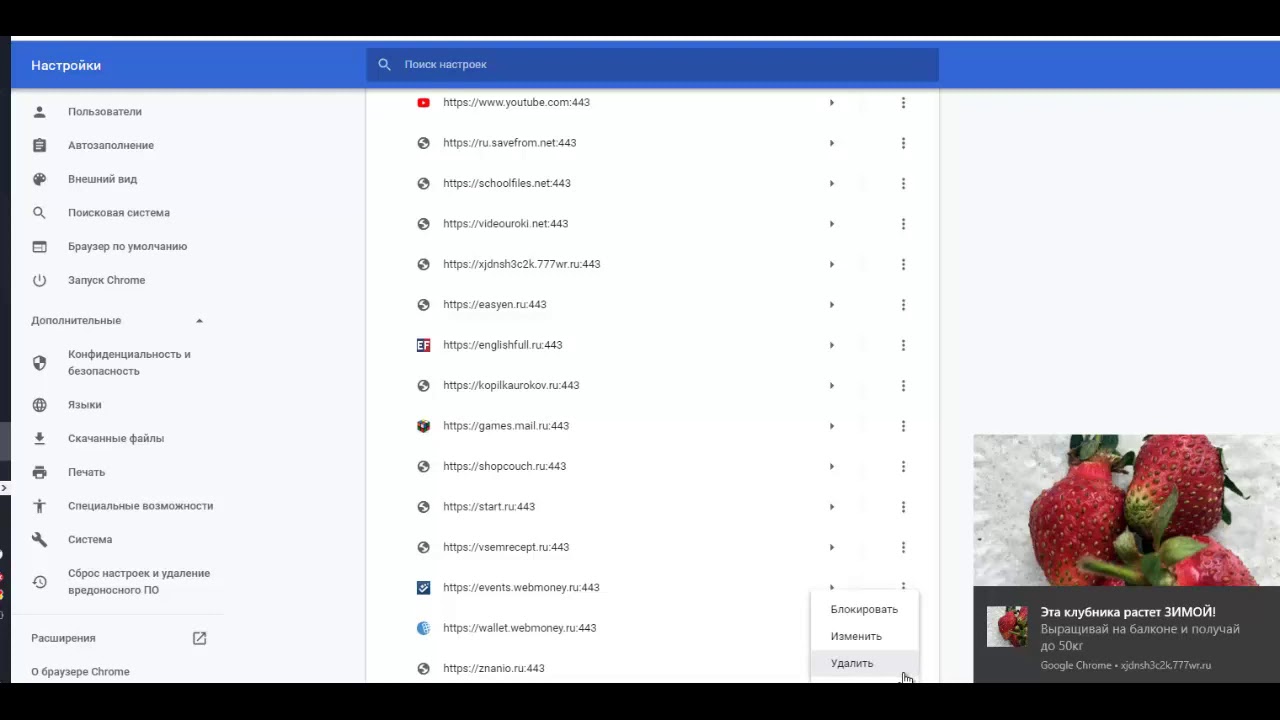The height and width of the screenshot is (720, 1280).
Task: Select the Автозаполнение clipboard icon
Action: (39, 145)
